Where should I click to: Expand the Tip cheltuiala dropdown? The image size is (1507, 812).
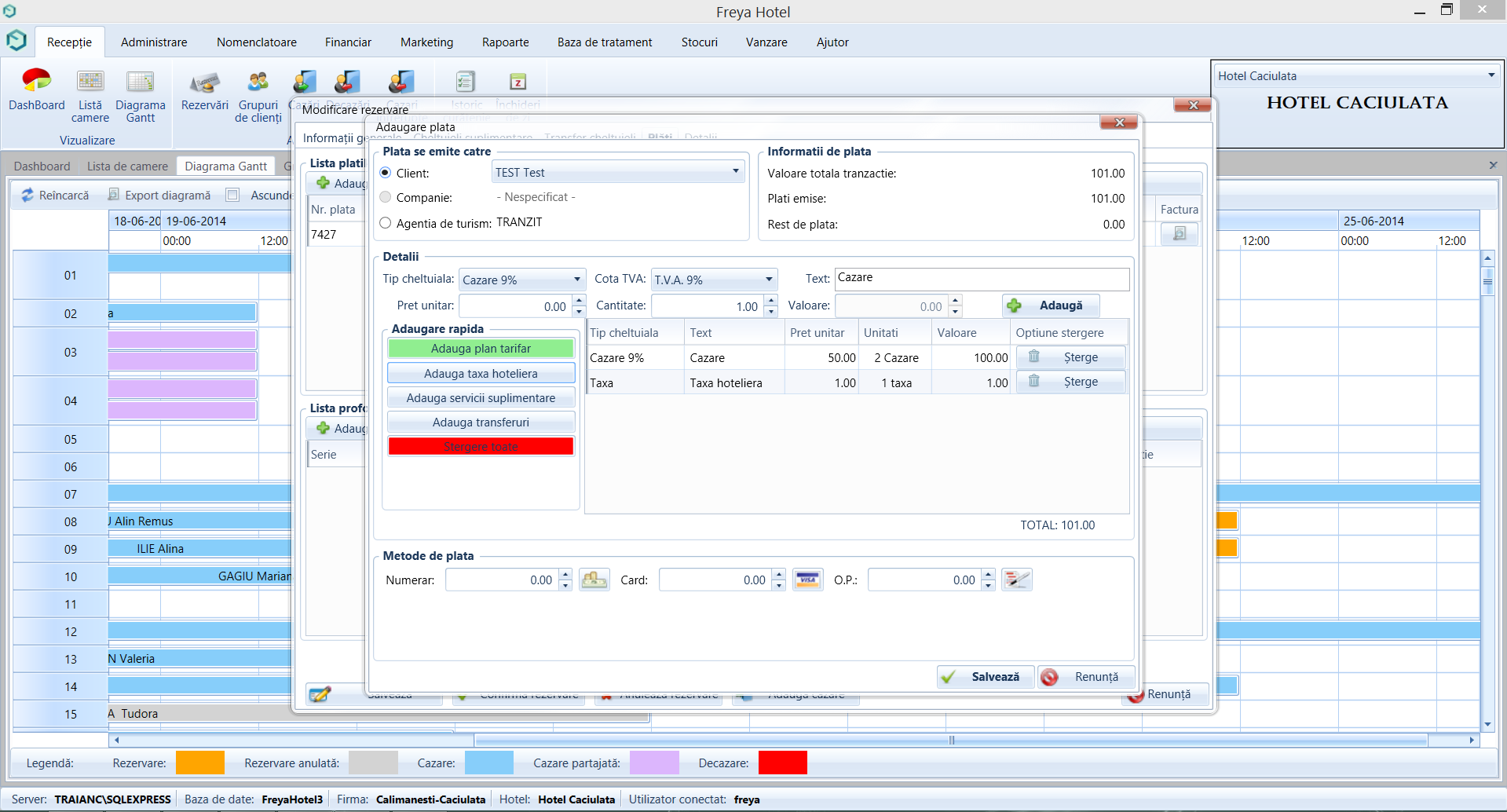[576, 280]
